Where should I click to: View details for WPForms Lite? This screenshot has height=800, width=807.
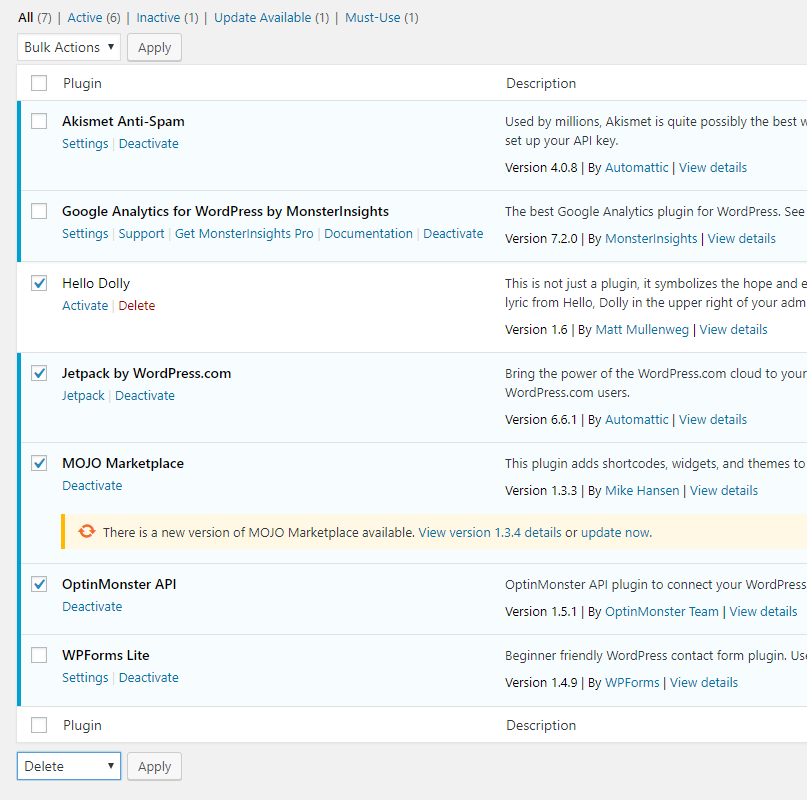pyautogui.click(x=704, y=683)
